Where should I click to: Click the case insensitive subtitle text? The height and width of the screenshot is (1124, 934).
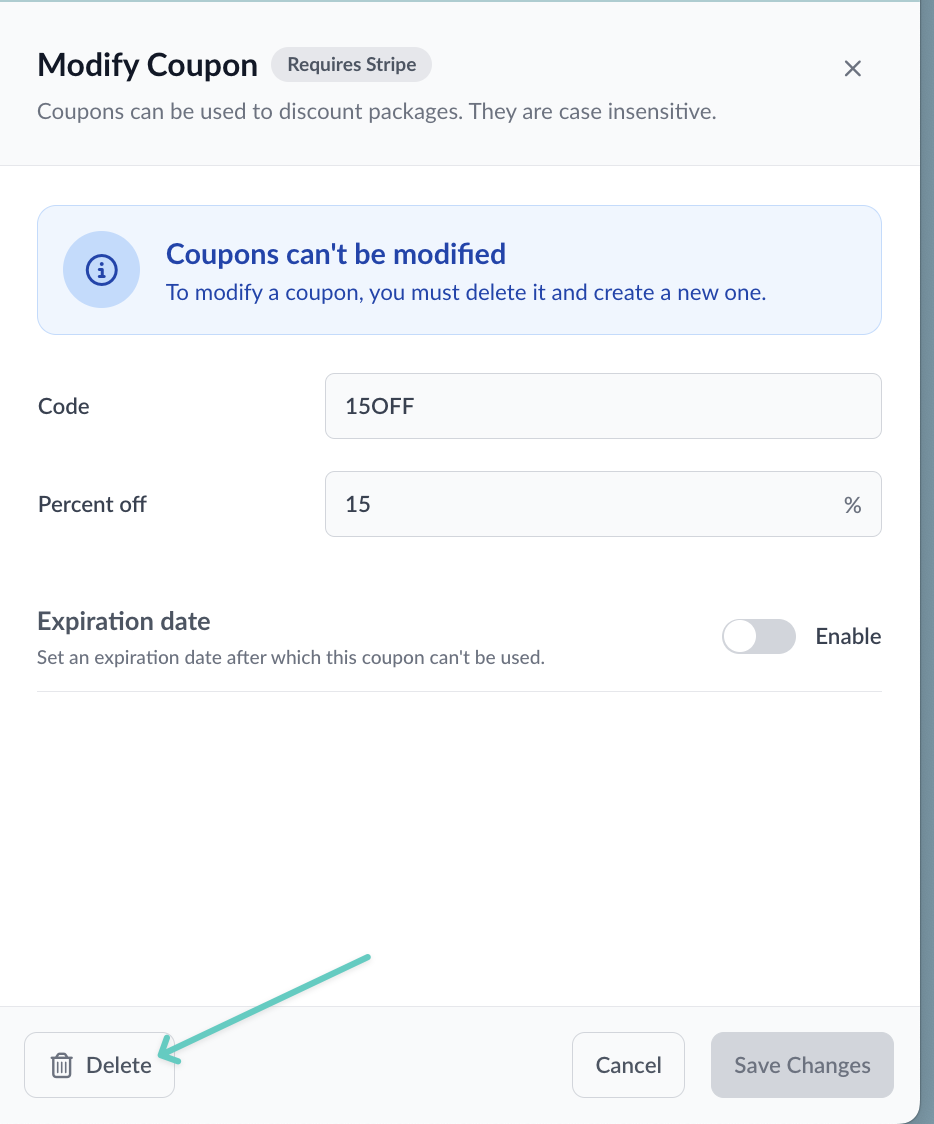[376, 111]
